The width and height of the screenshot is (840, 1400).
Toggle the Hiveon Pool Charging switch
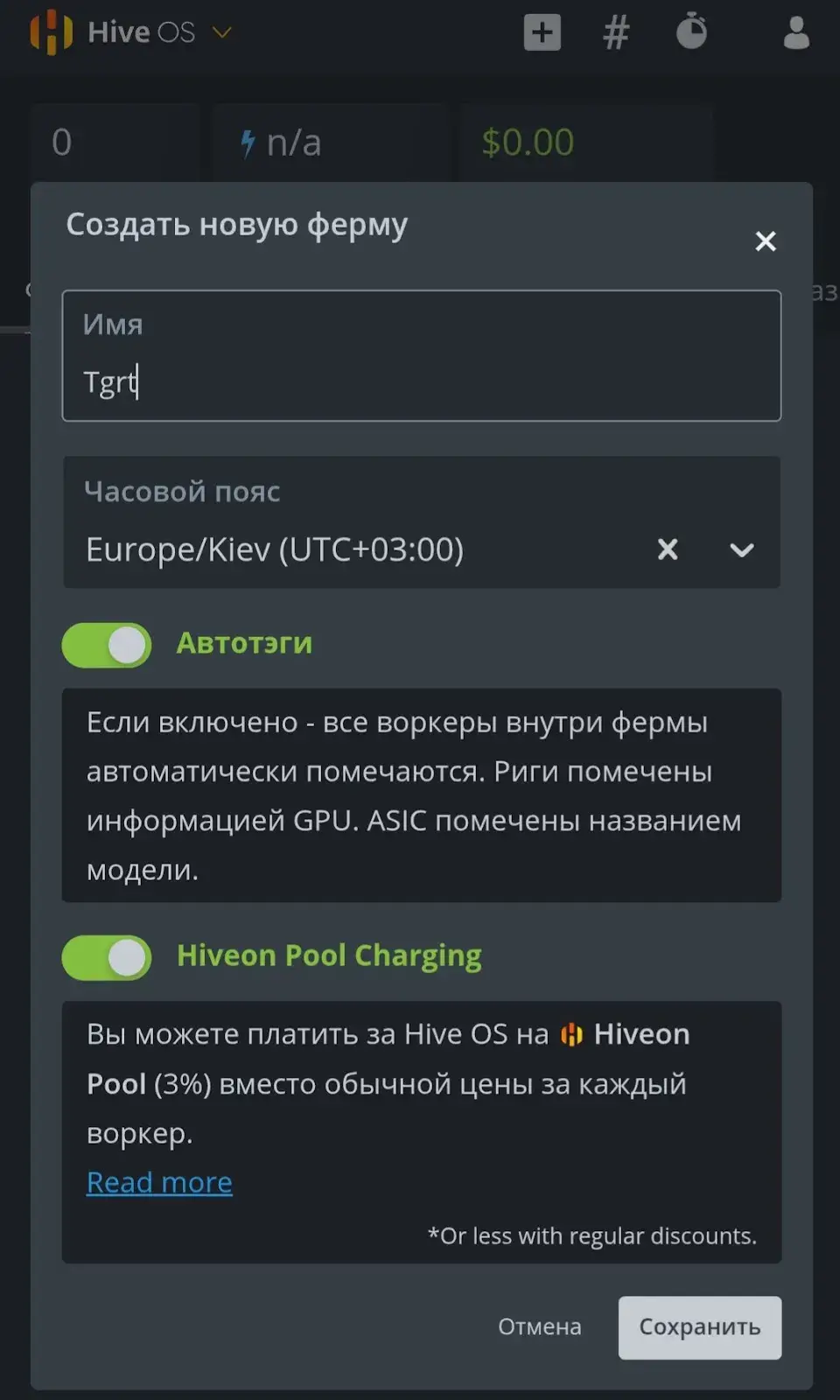point(107,958)
